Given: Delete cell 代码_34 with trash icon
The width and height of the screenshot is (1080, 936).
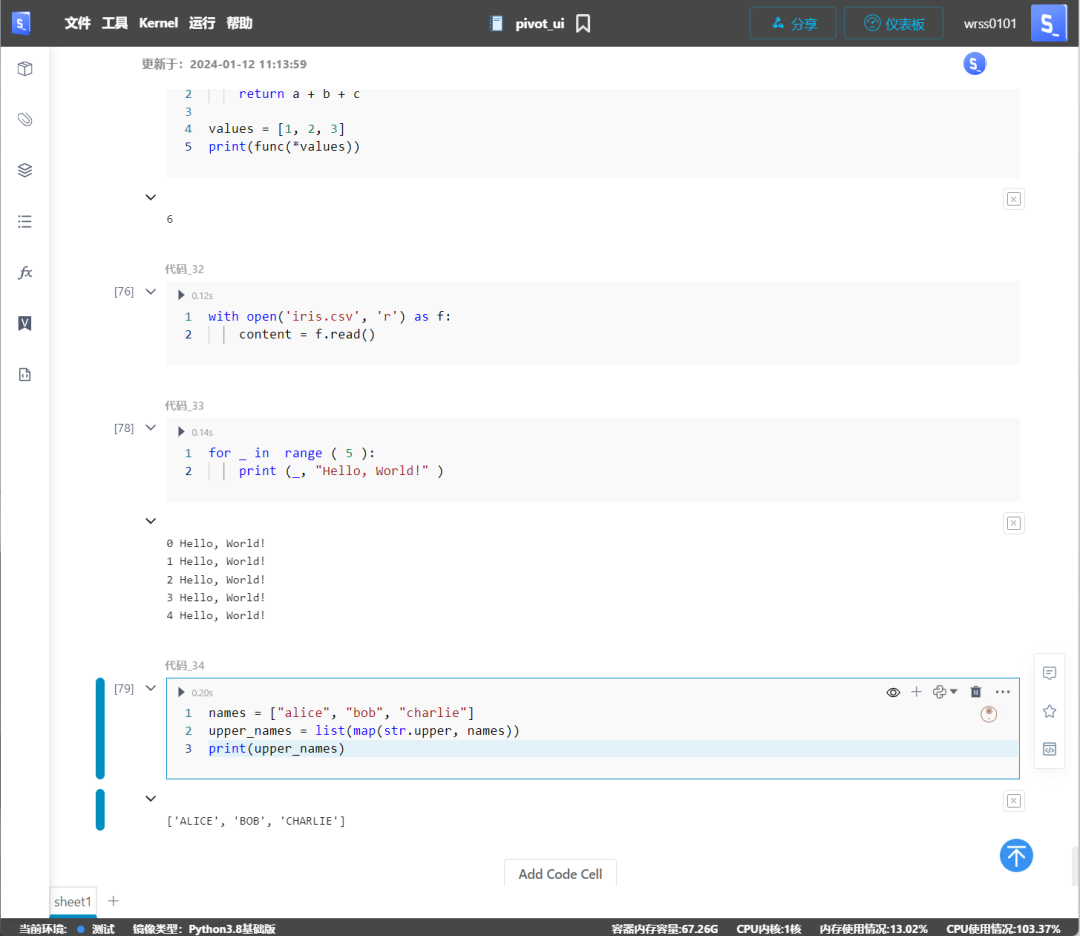Looking at the screenshot, I should 976,692.
